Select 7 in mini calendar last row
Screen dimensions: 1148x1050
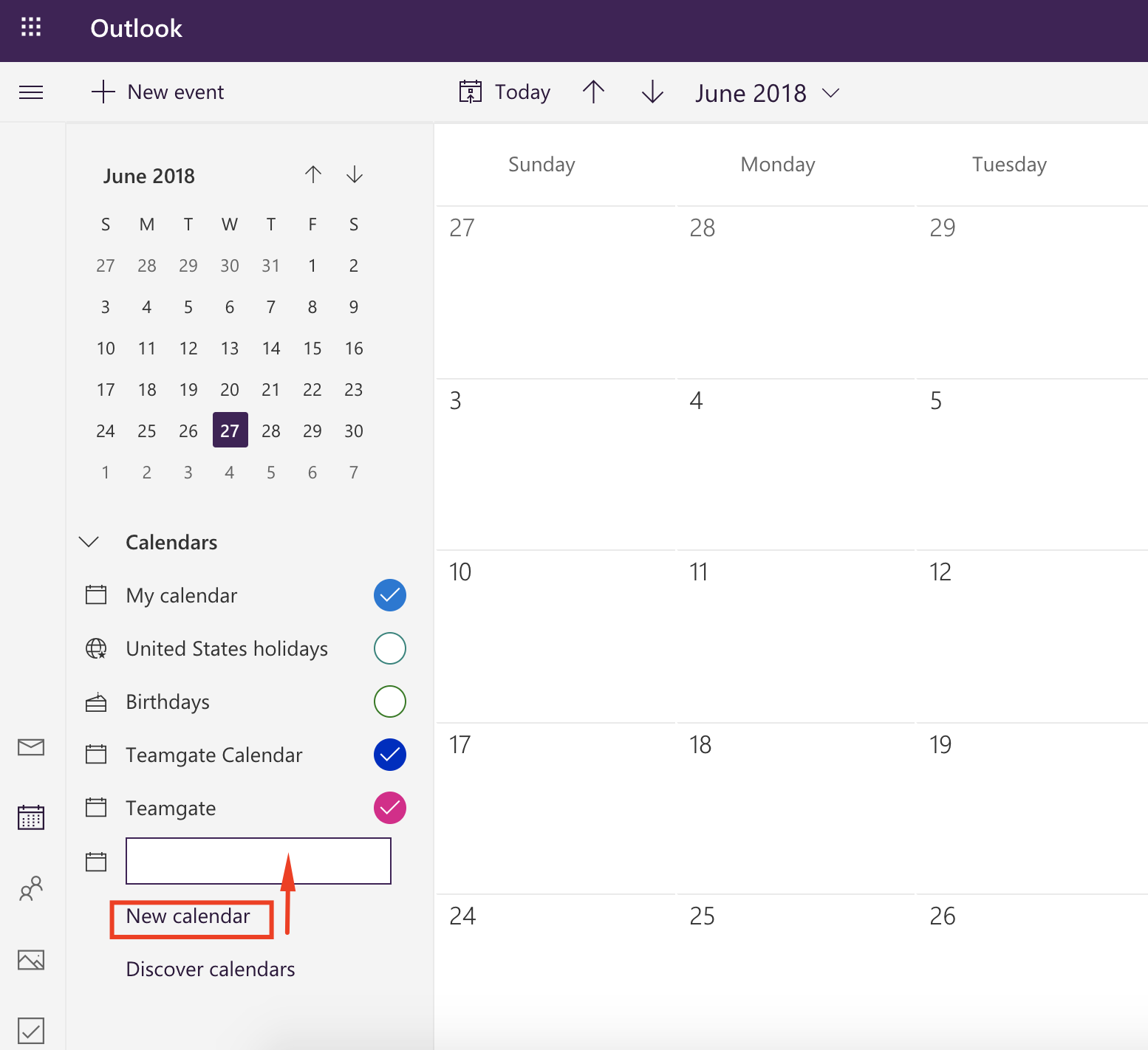pyautogui.click(x=354, y=473)
